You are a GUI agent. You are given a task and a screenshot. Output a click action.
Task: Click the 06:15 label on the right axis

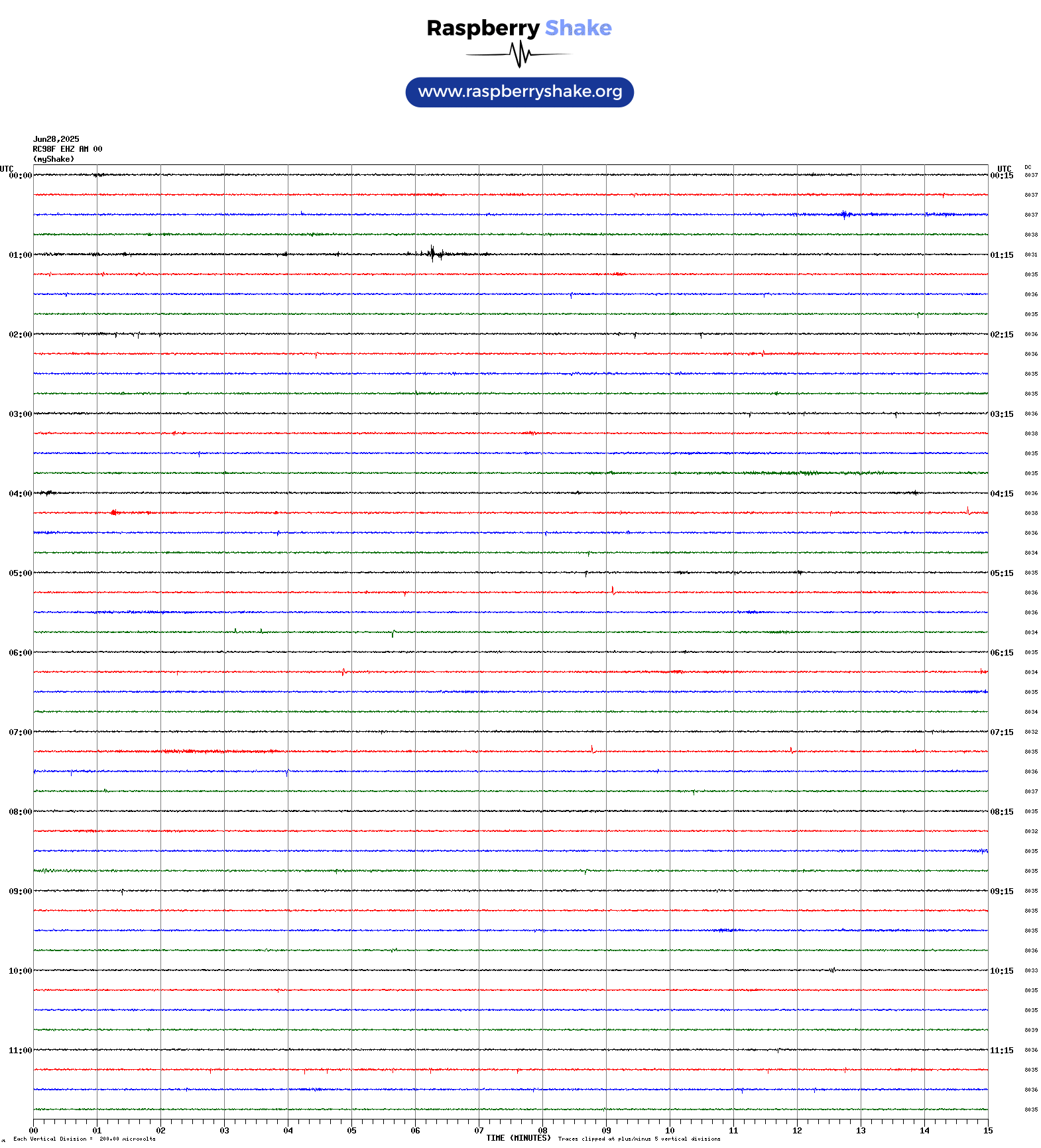(1002, 653)
